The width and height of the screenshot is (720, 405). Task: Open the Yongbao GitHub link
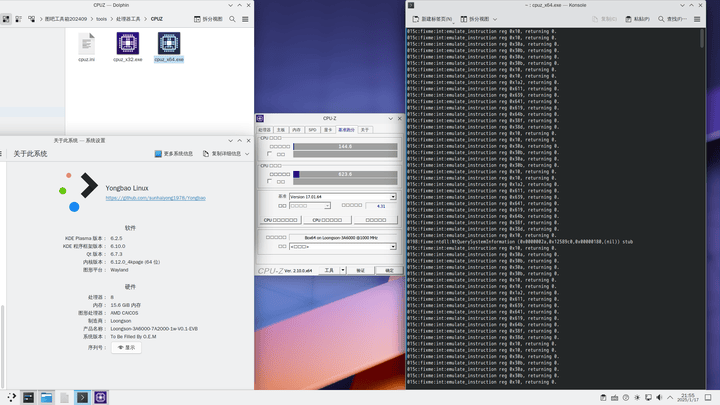click(x=155, y=198)
